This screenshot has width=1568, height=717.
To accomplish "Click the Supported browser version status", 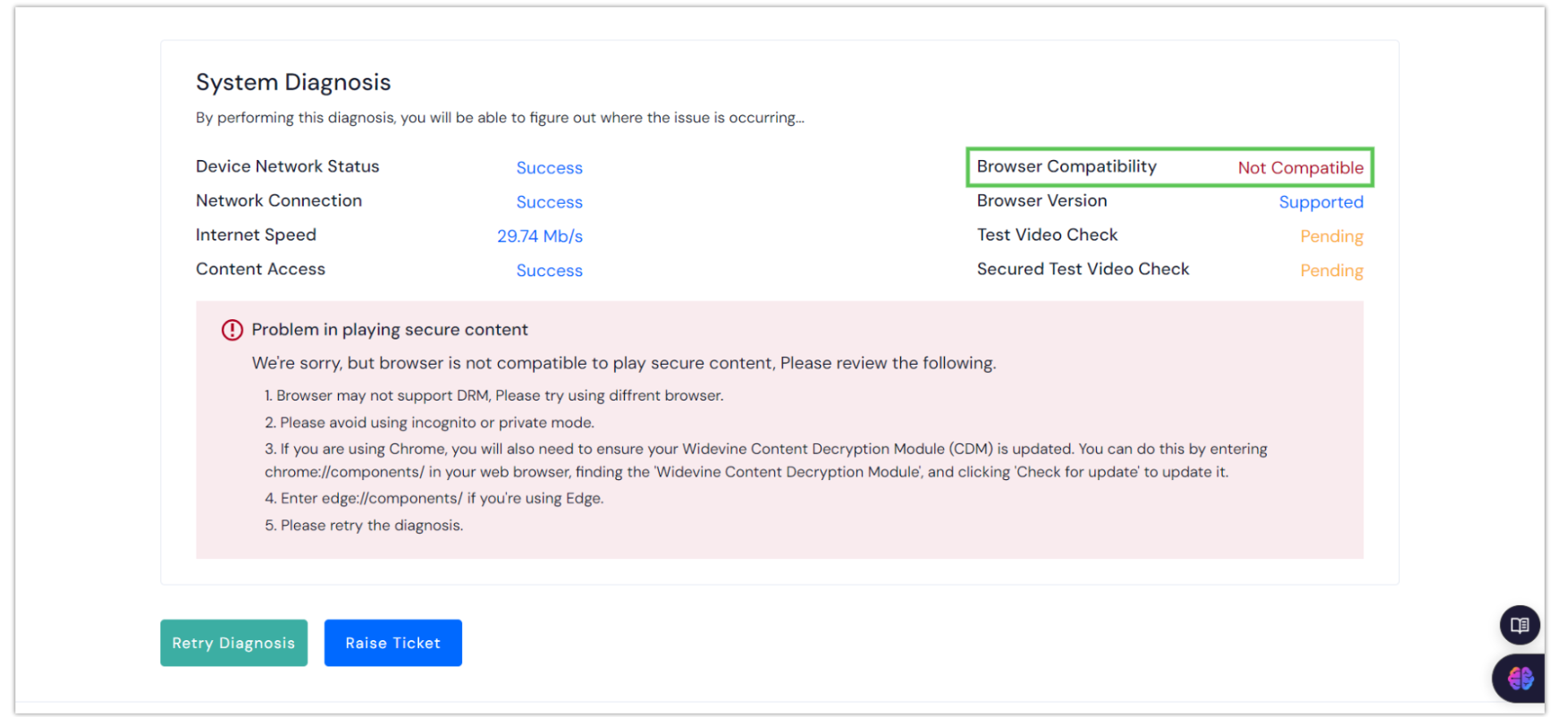I will 1320,202.
